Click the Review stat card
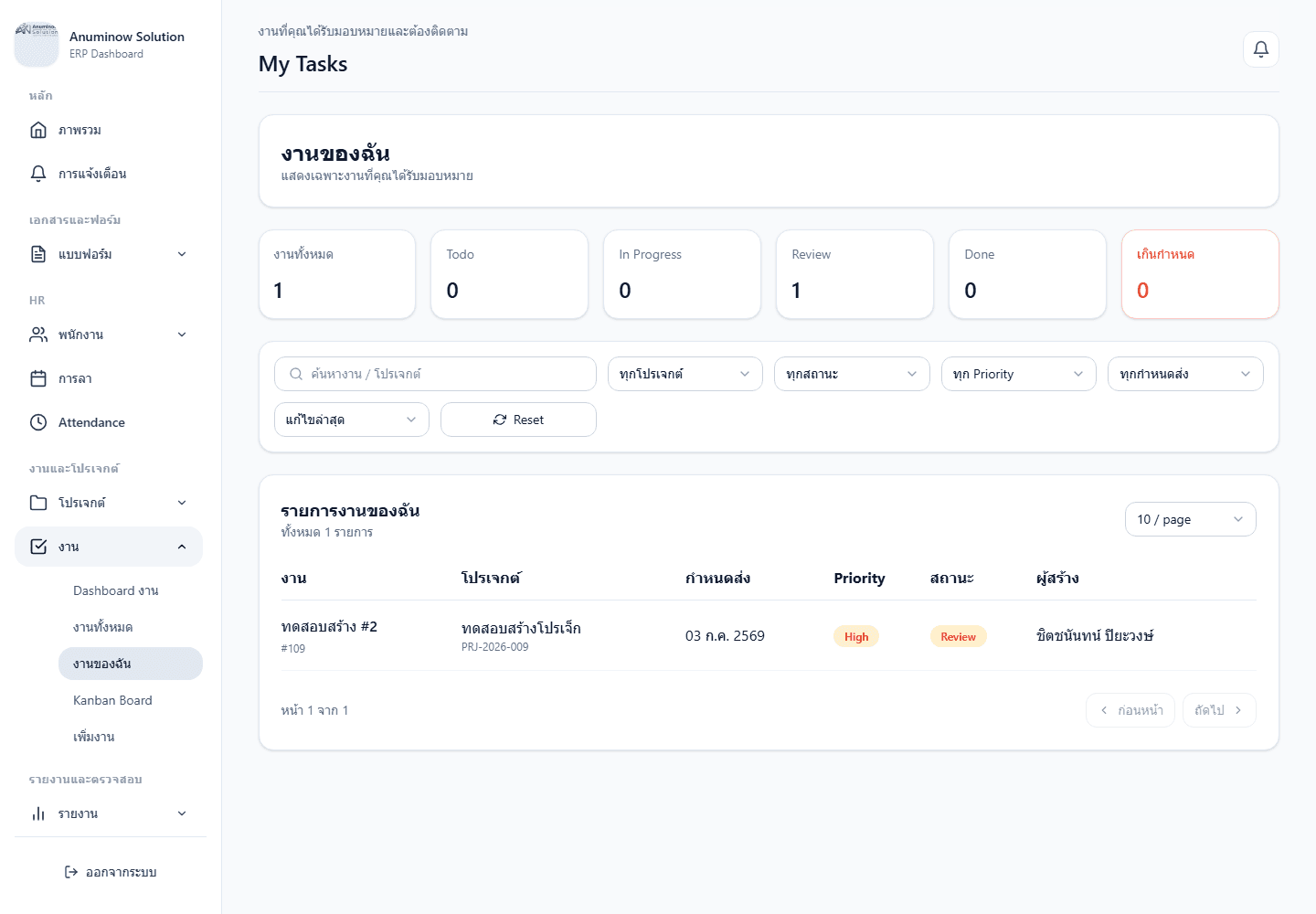1316x914 pixels. pyautogui.click(x=854, y=274)
